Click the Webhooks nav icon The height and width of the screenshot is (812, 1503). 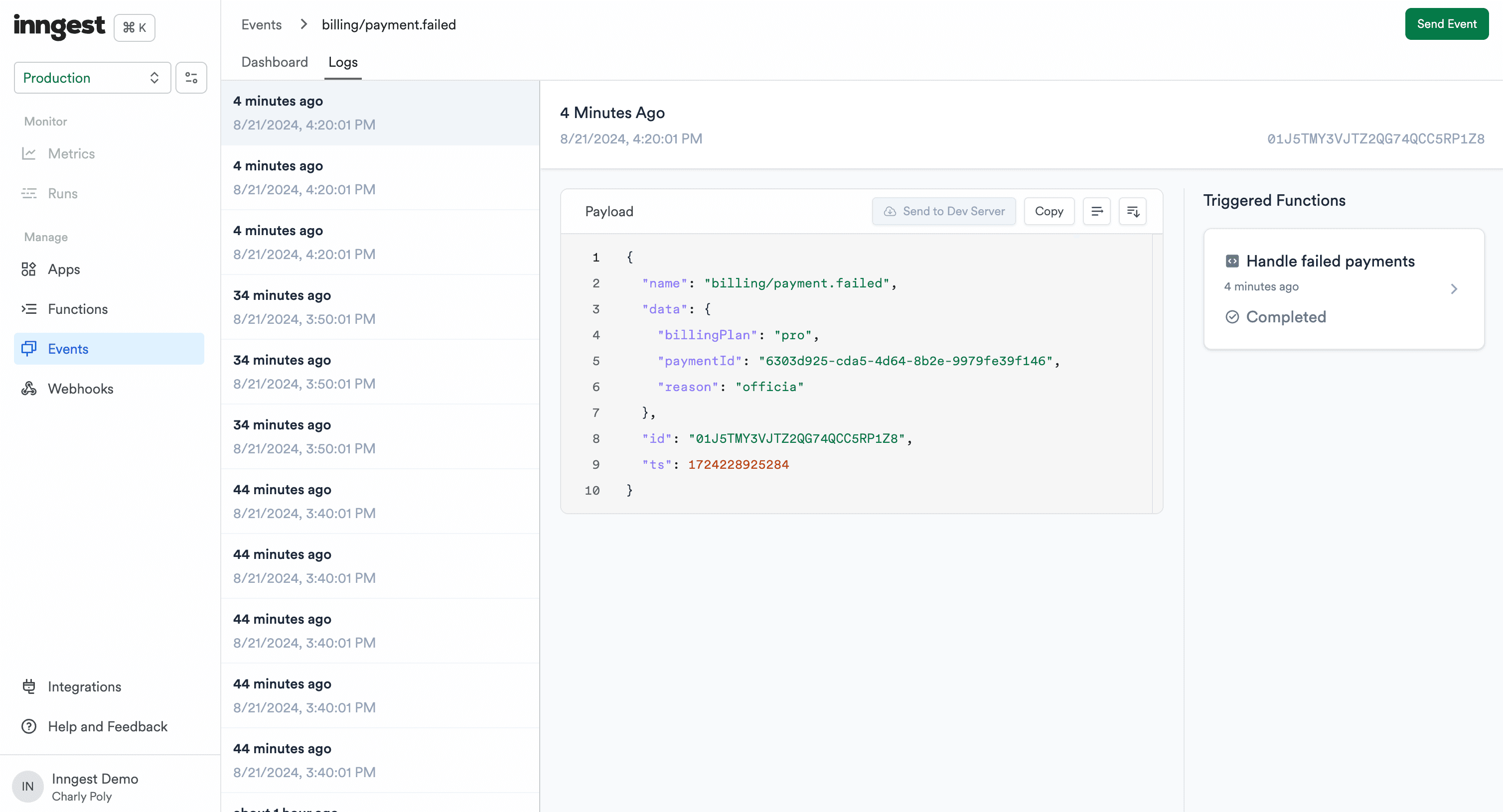click(x=28, y=388)
